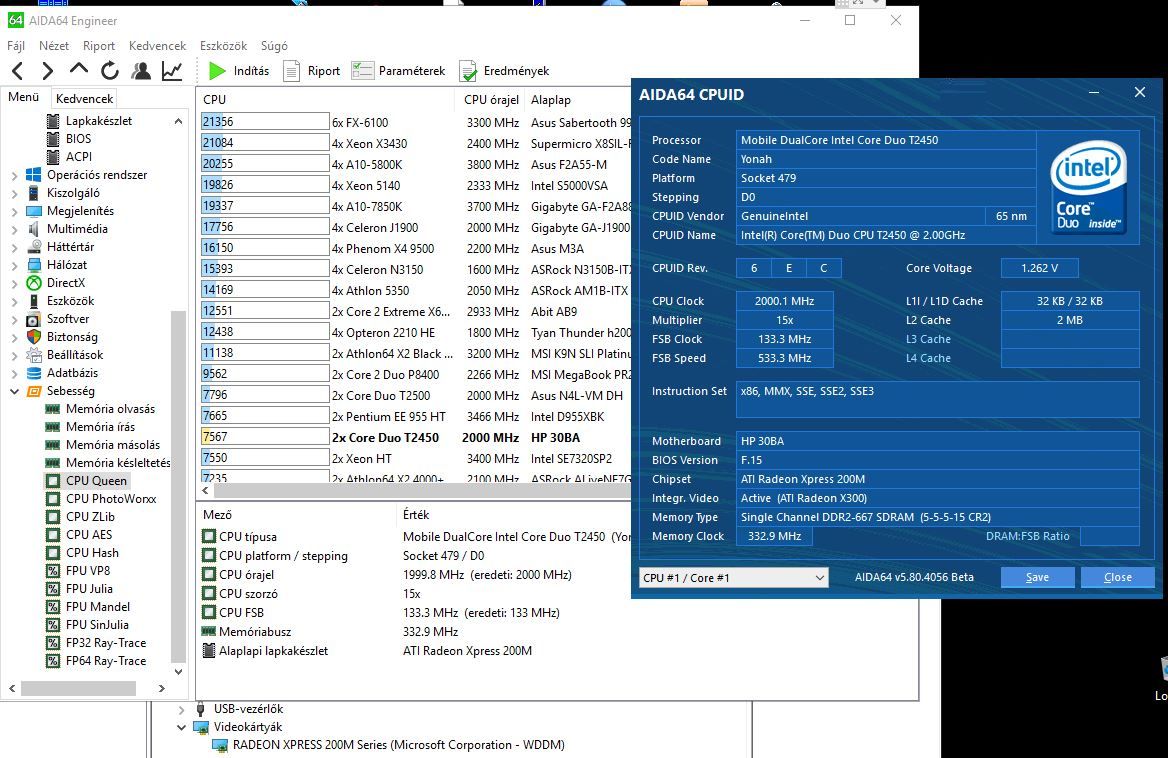
Task: Click the Adatbázis database icon
Action: (34, 373)
